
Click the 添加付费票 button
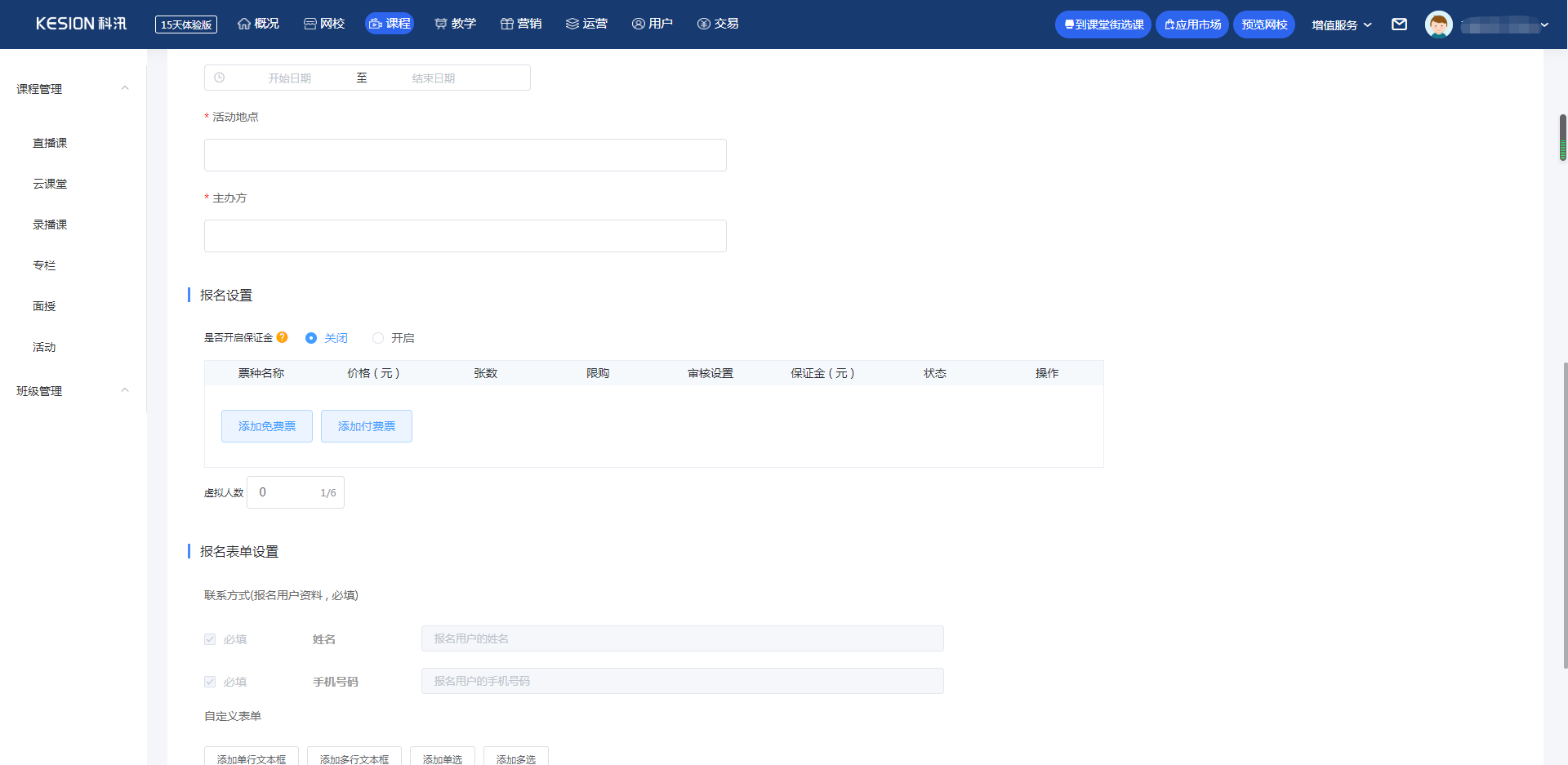367,426
